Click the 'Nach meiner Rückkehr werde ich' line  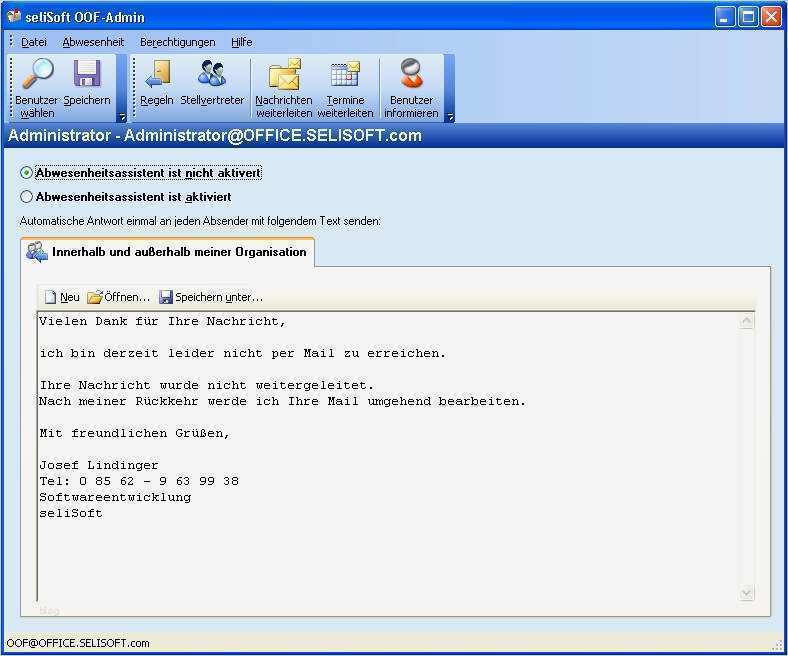[282, 401]
